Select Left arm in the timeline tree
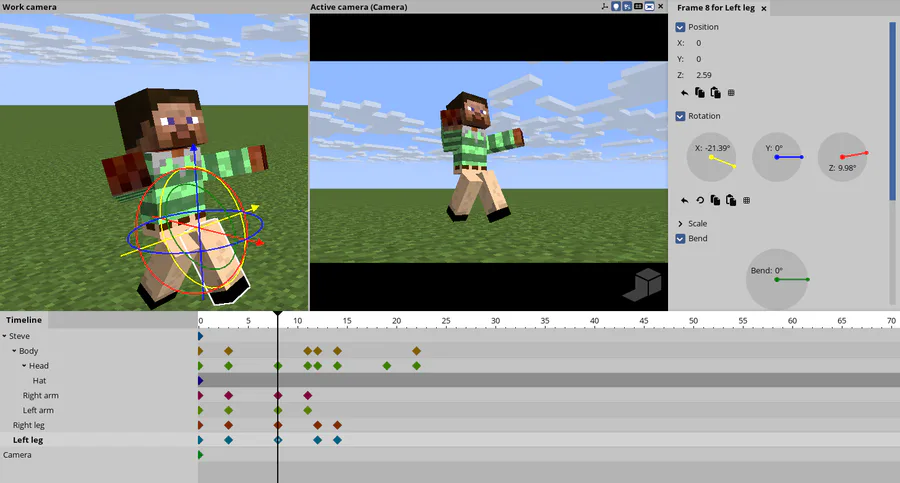This screenshot has height=483, width=900. click(38, 411)
